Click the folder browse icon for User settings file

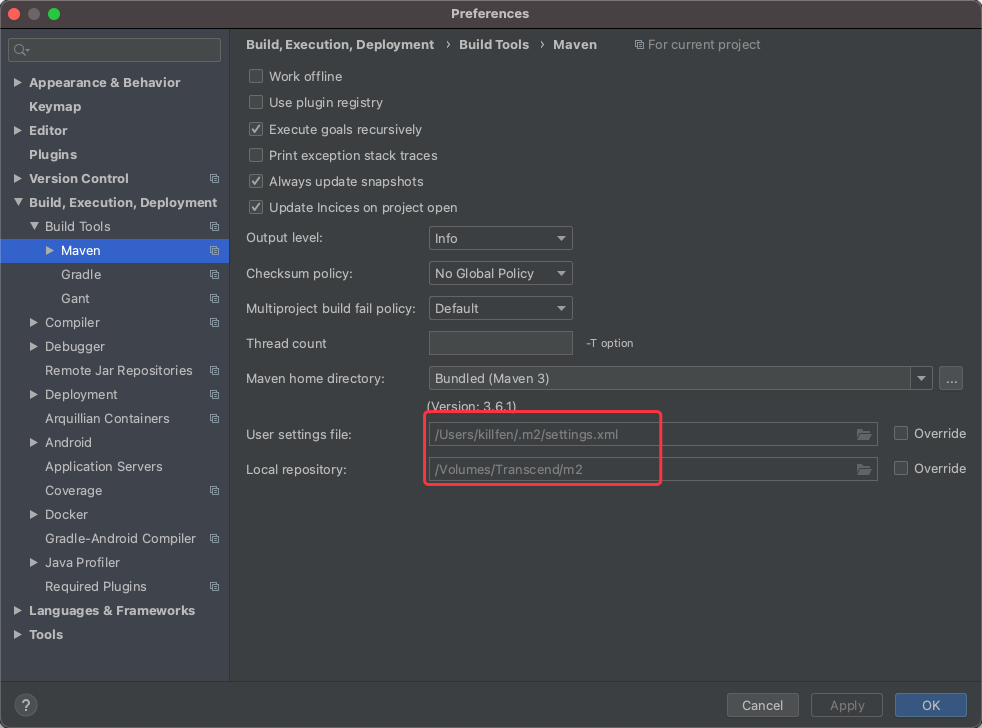[864, 434]
